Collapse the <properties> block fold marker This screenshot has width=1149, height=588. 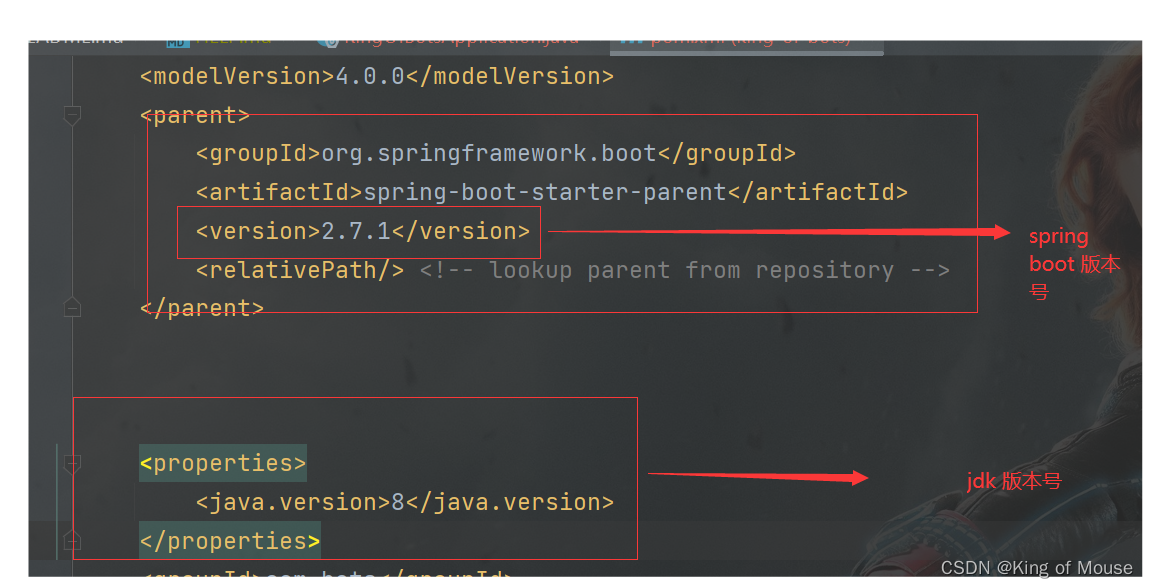(72, 463)
